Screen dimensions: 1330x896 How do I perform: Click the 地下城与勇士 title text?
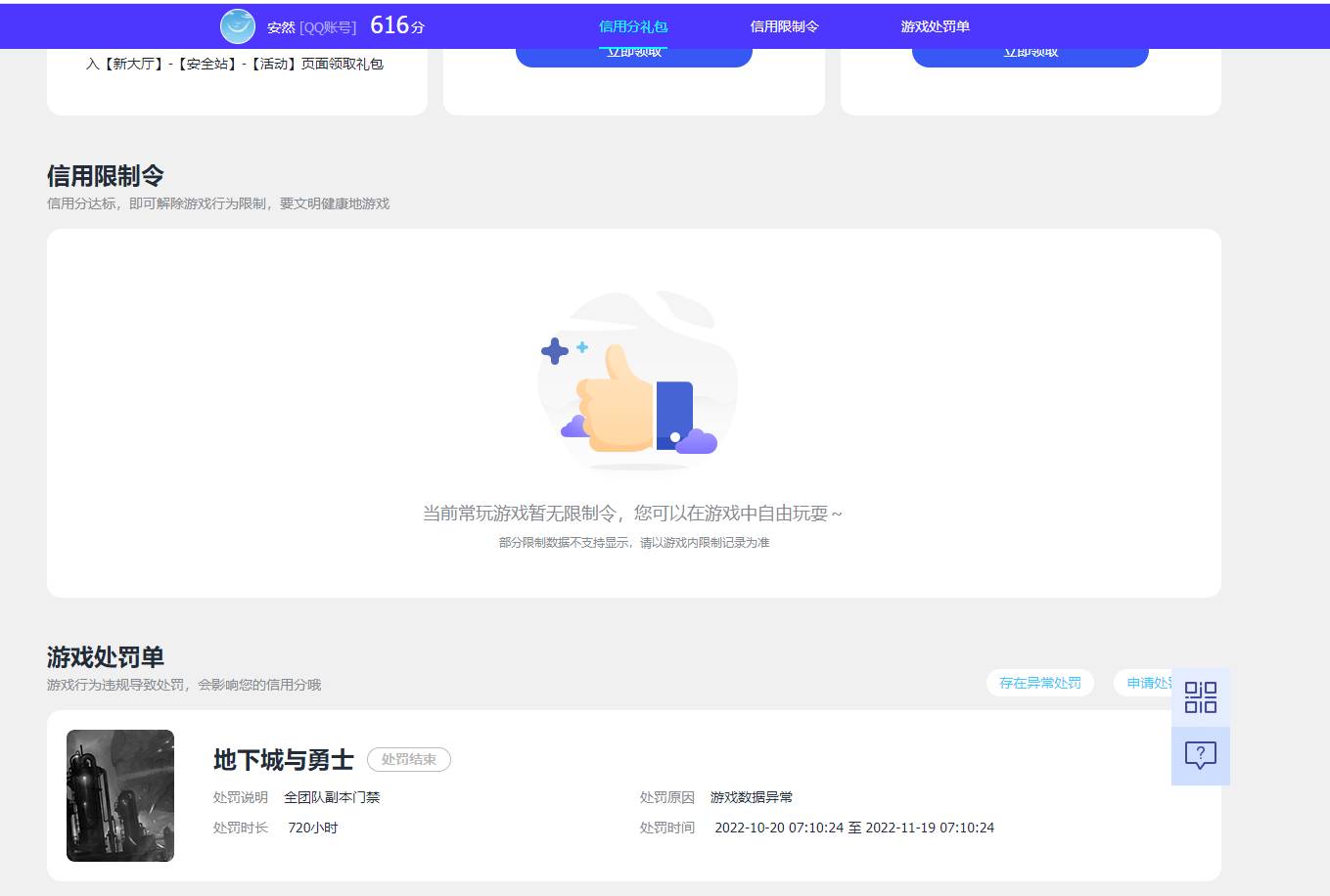coord(282,760)
